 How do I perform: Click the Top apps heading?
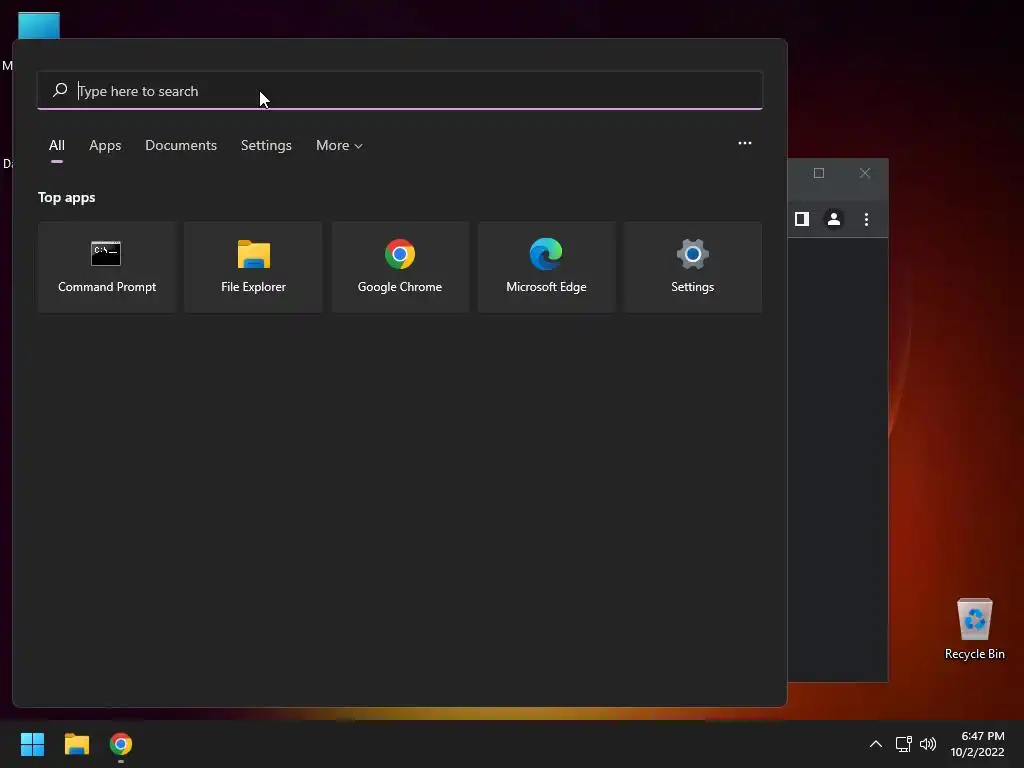[67, 197]
